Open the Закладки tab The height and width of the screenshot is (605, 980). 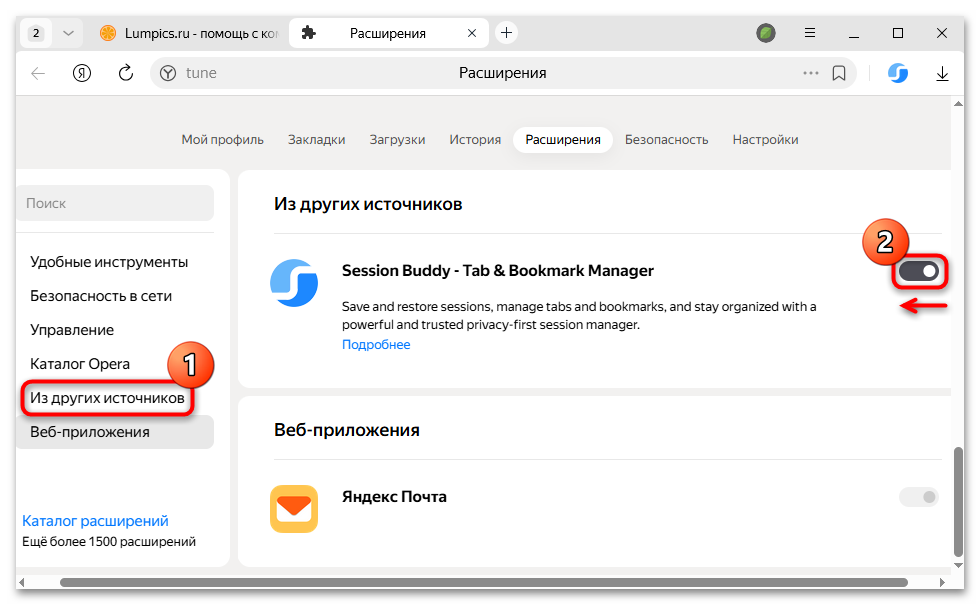click(x=316, y=139)
